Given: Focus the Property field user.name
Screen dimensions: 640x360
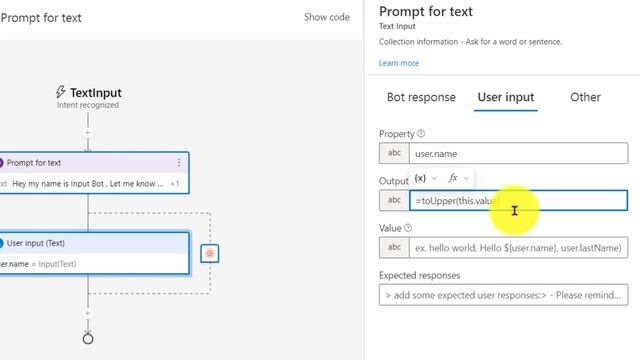Looking at the screenshot, I should 518,153.
